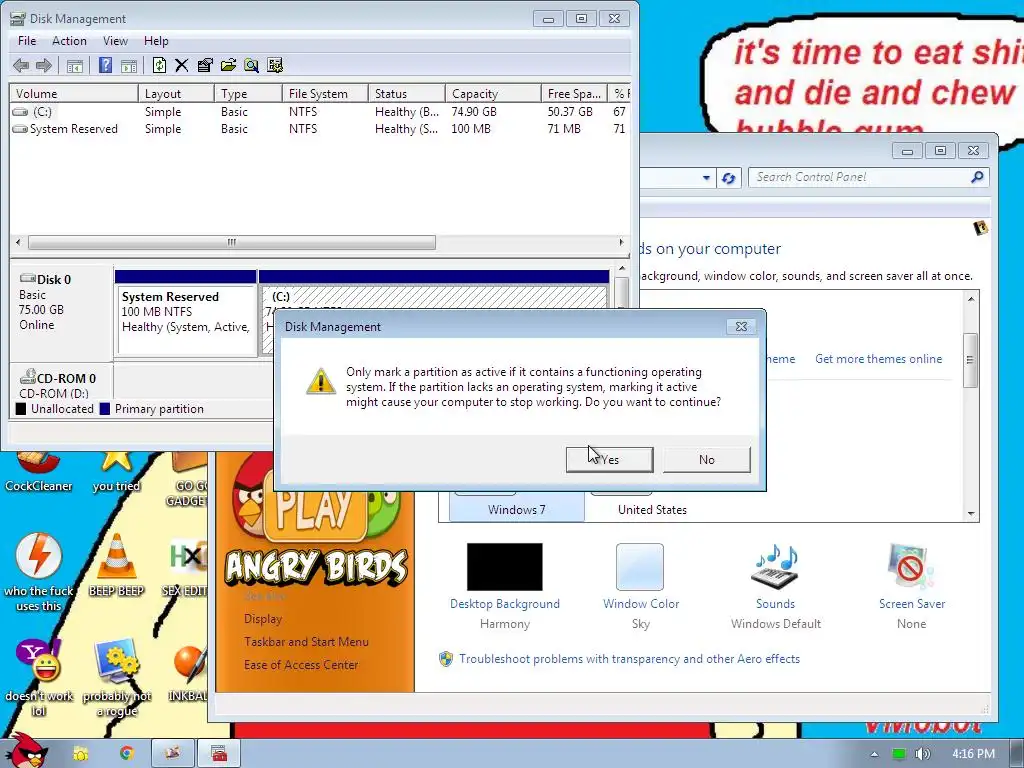Toggle the action pane toolbar icon
This screenshot has width=1024, height=768.
[129, 65]
